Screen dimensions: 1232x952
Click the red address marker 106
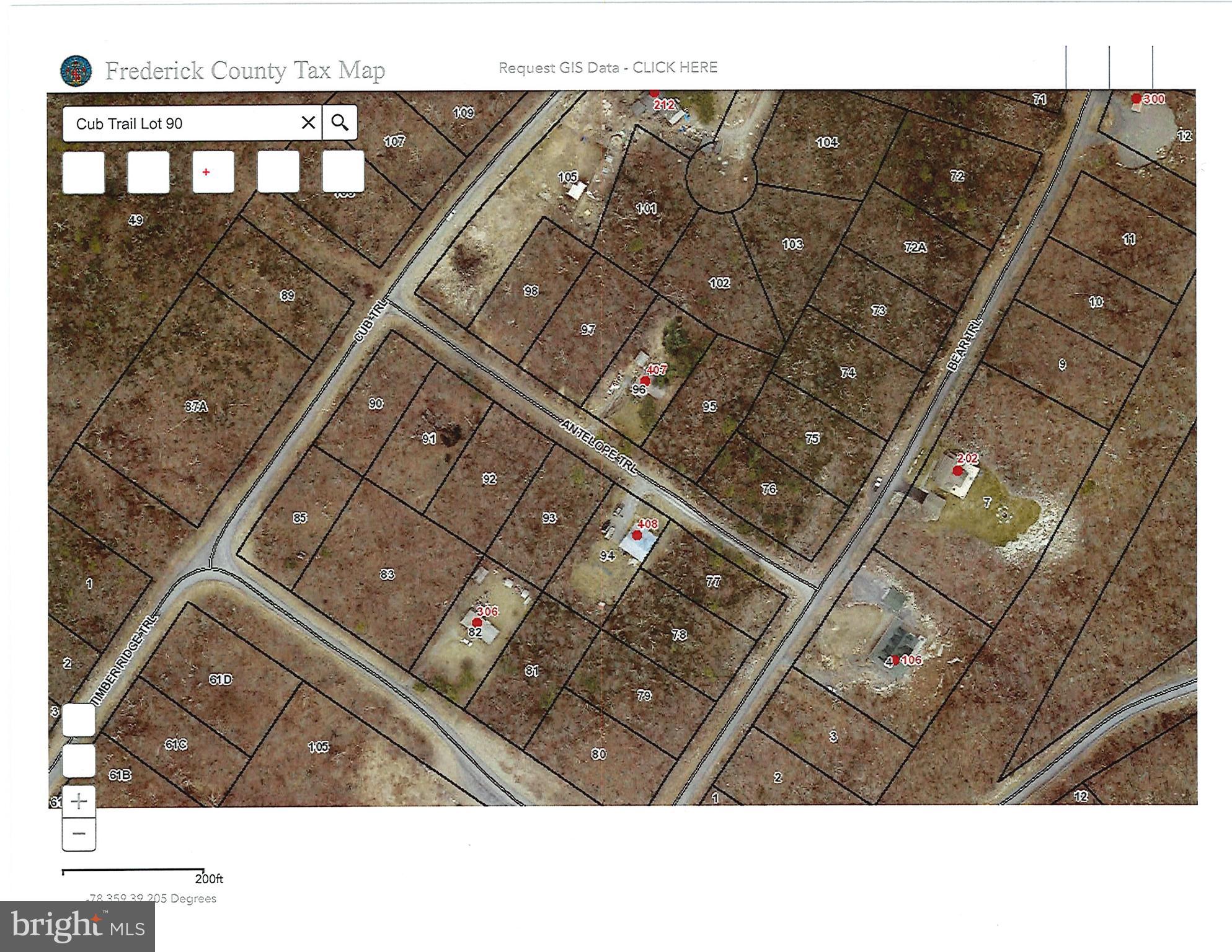point(895,660)
